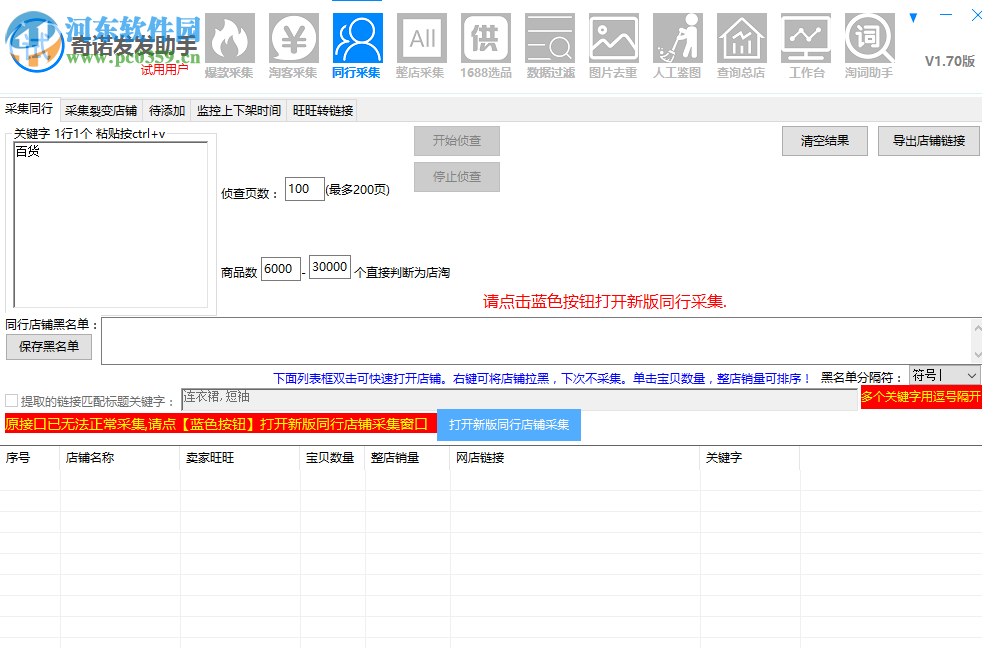
Task: Click the 侦查页数 input field
Action: point(304,189)
